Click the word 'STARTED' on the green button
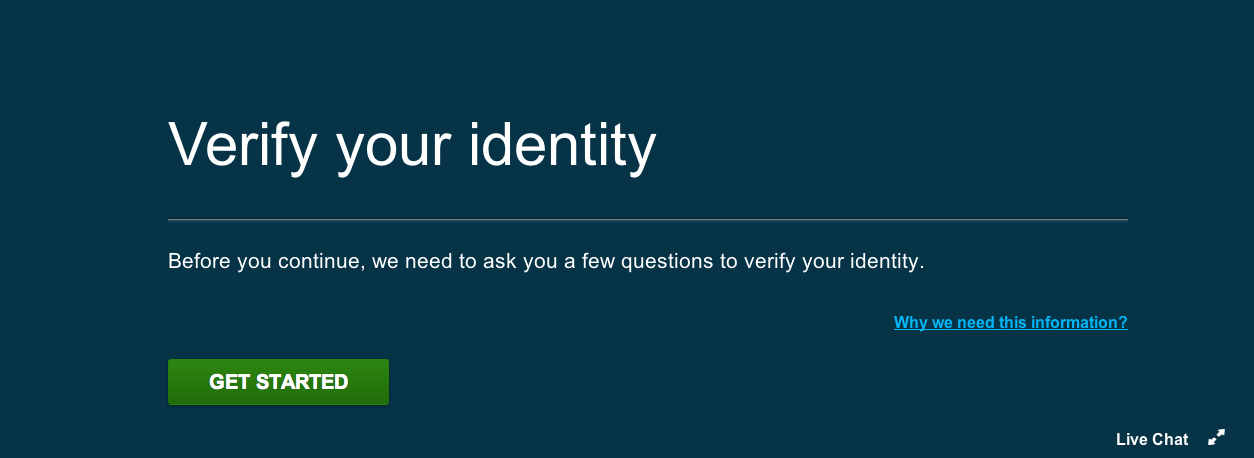Viewport: 1254px width, 458px height. (x=302, y=382)
